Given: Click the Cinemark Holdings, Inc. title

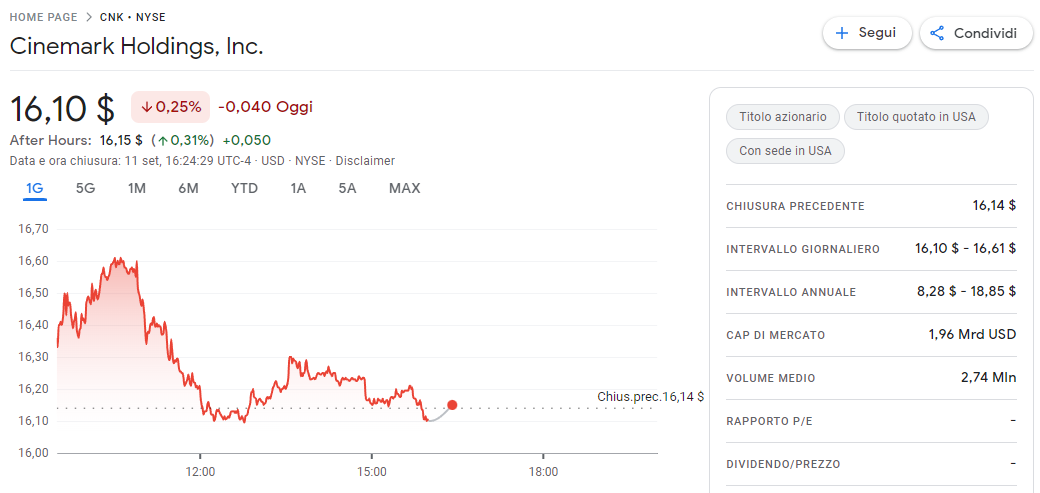Looking at the screenshot, I should (137, 46).
